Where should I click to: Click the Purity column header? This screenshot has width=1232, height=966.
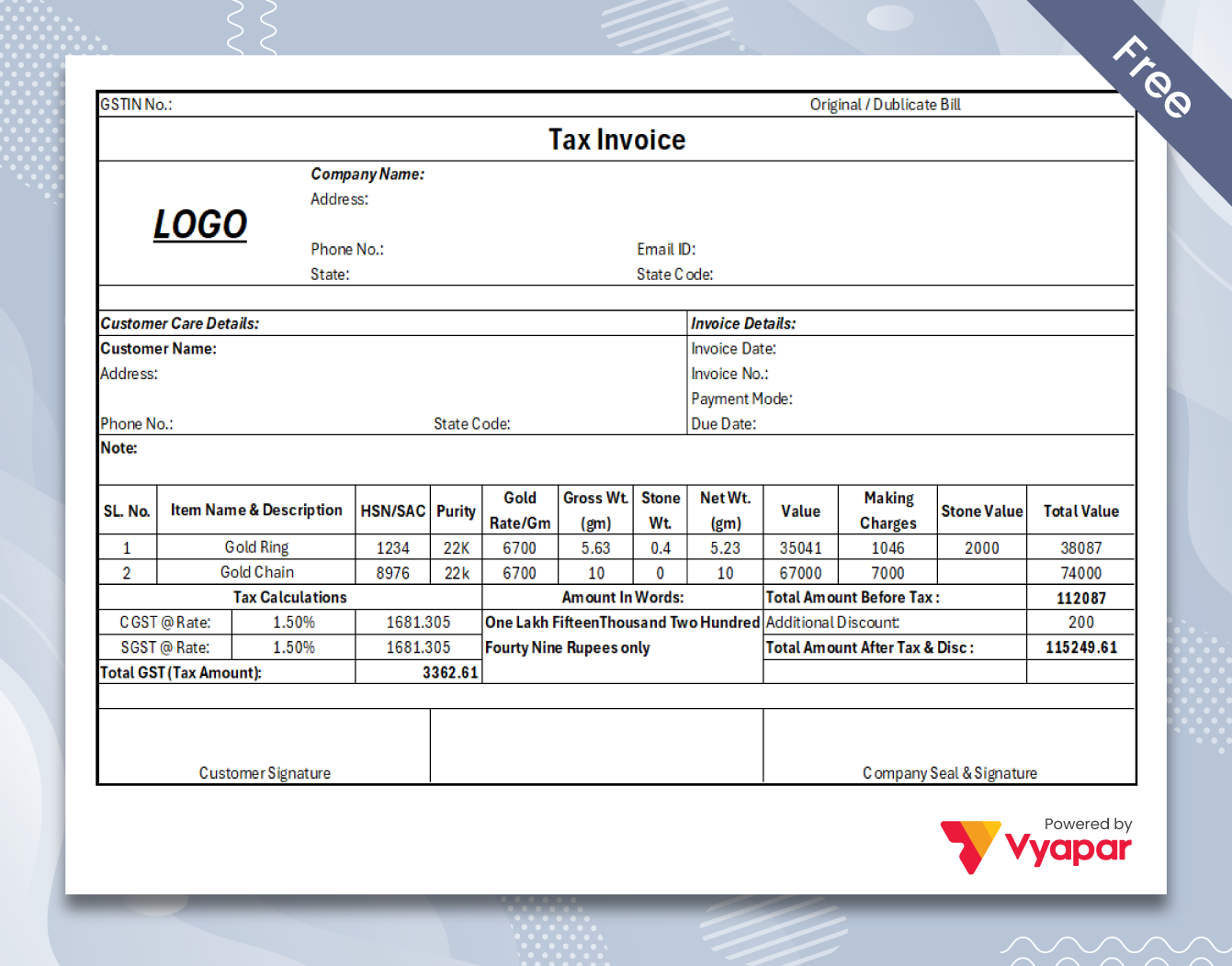click(x=456, y=511)
